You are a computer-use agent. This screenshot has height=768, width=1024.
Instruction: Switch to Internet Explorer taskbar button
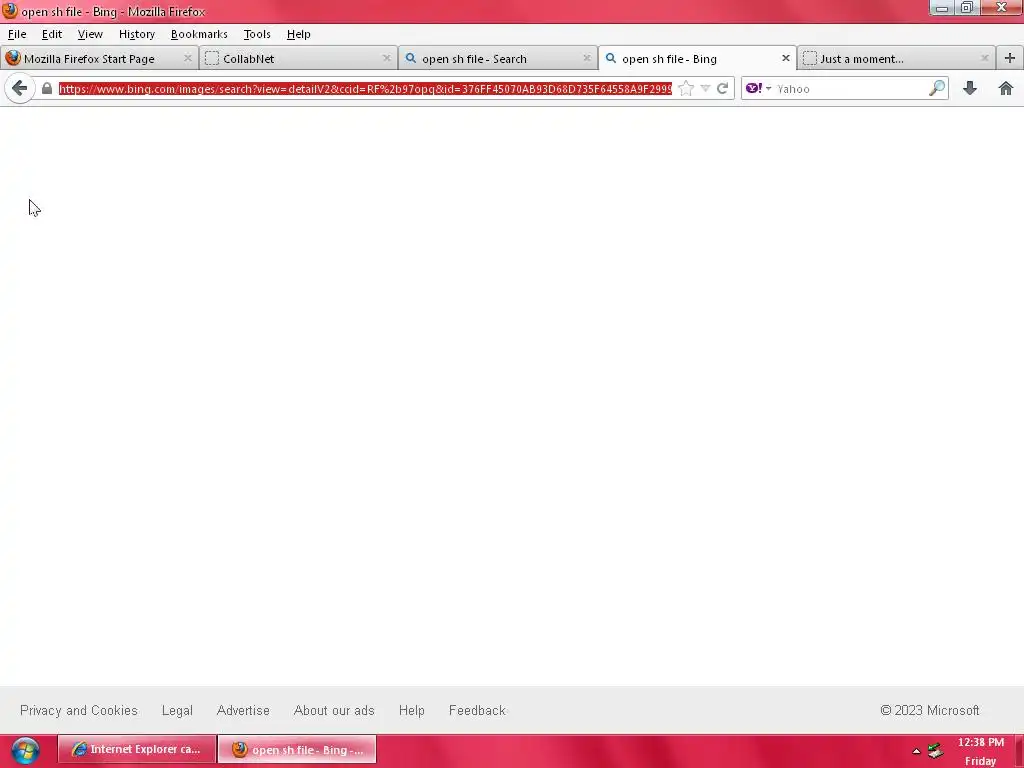point(136,749)
